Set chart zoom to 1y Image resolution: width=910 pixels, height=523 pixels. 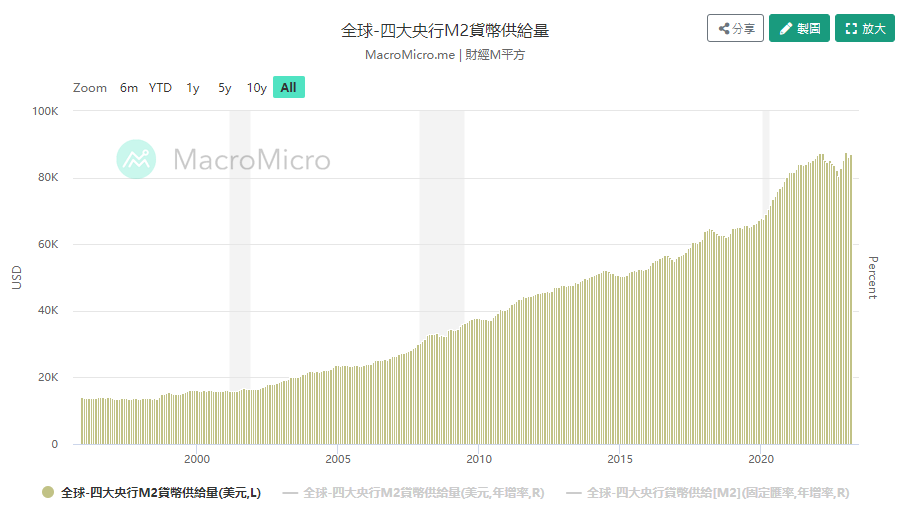(x=192, y=88)
